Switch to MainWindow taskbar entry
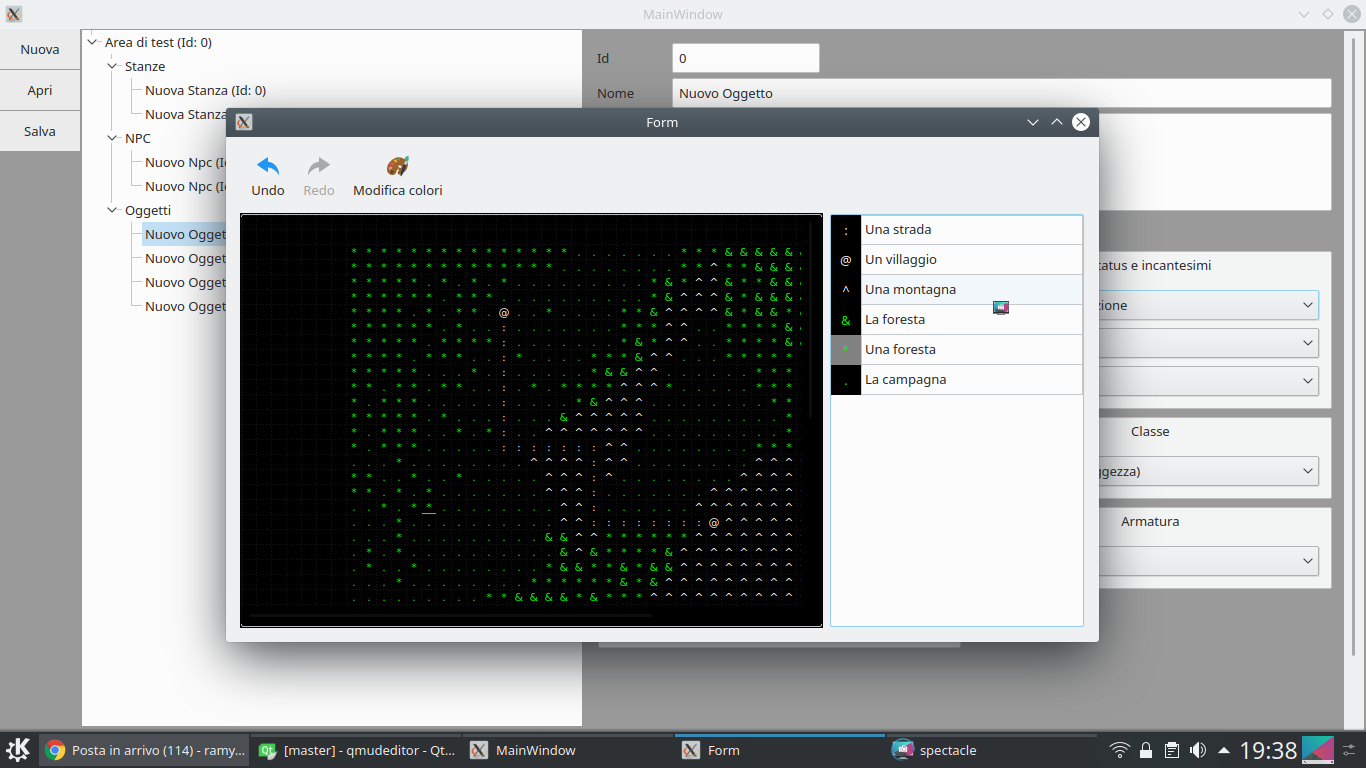 [x=568, y=750]
